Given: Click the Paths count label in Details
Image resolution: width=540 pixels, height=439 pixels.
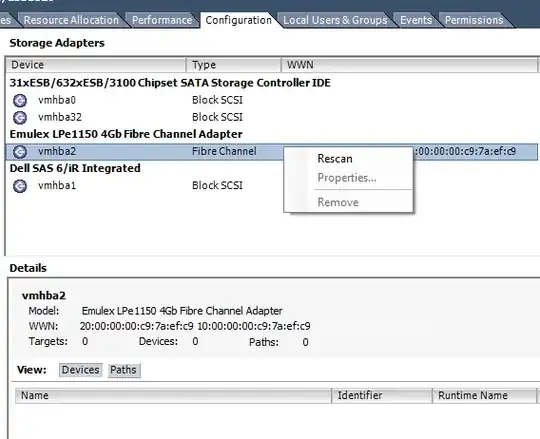Looking at the screenshot, I should click(x=264, y=342).
